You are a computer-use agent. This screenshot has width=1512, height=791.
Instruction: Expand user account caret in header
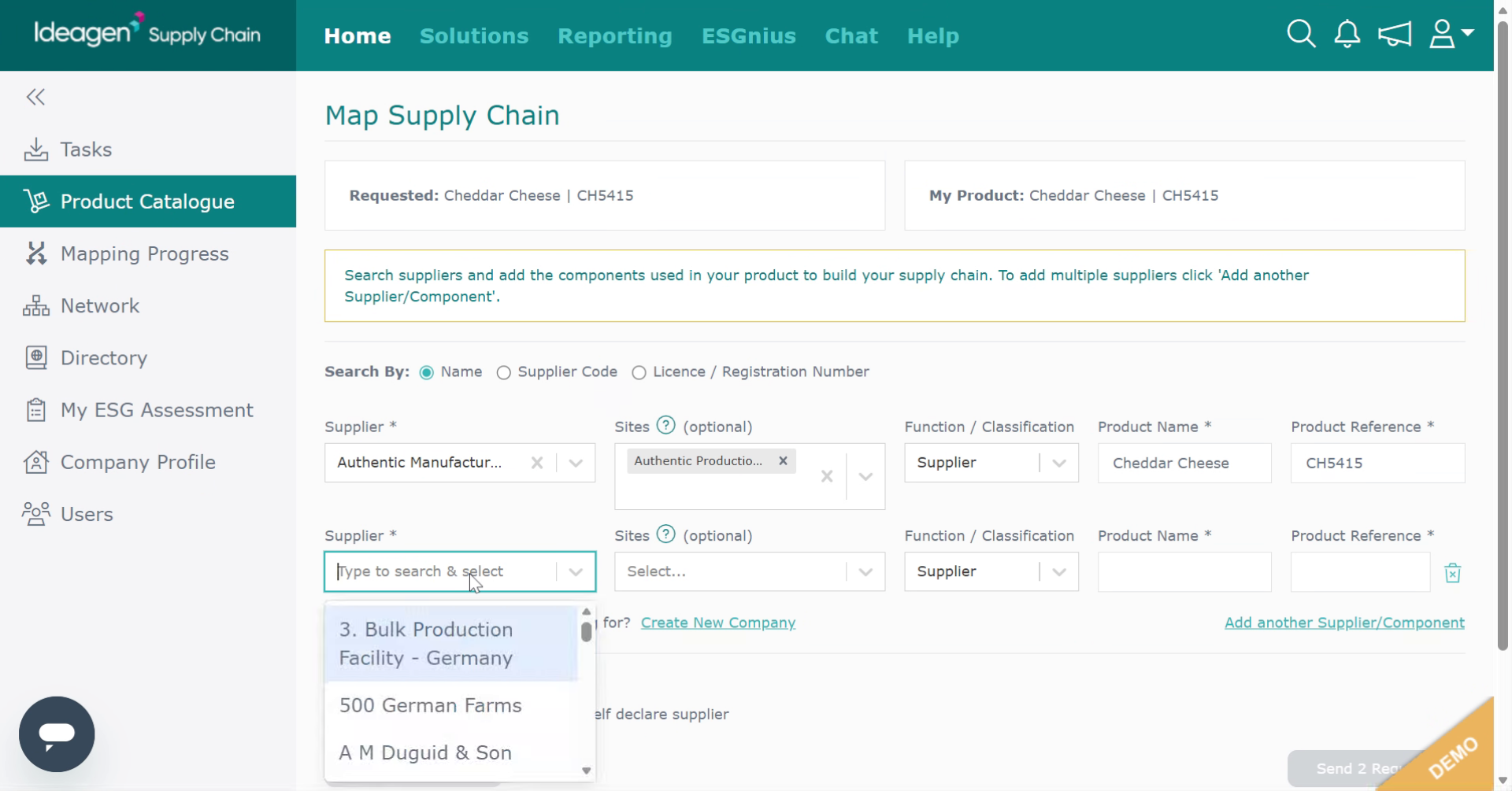coord(1468,32)
